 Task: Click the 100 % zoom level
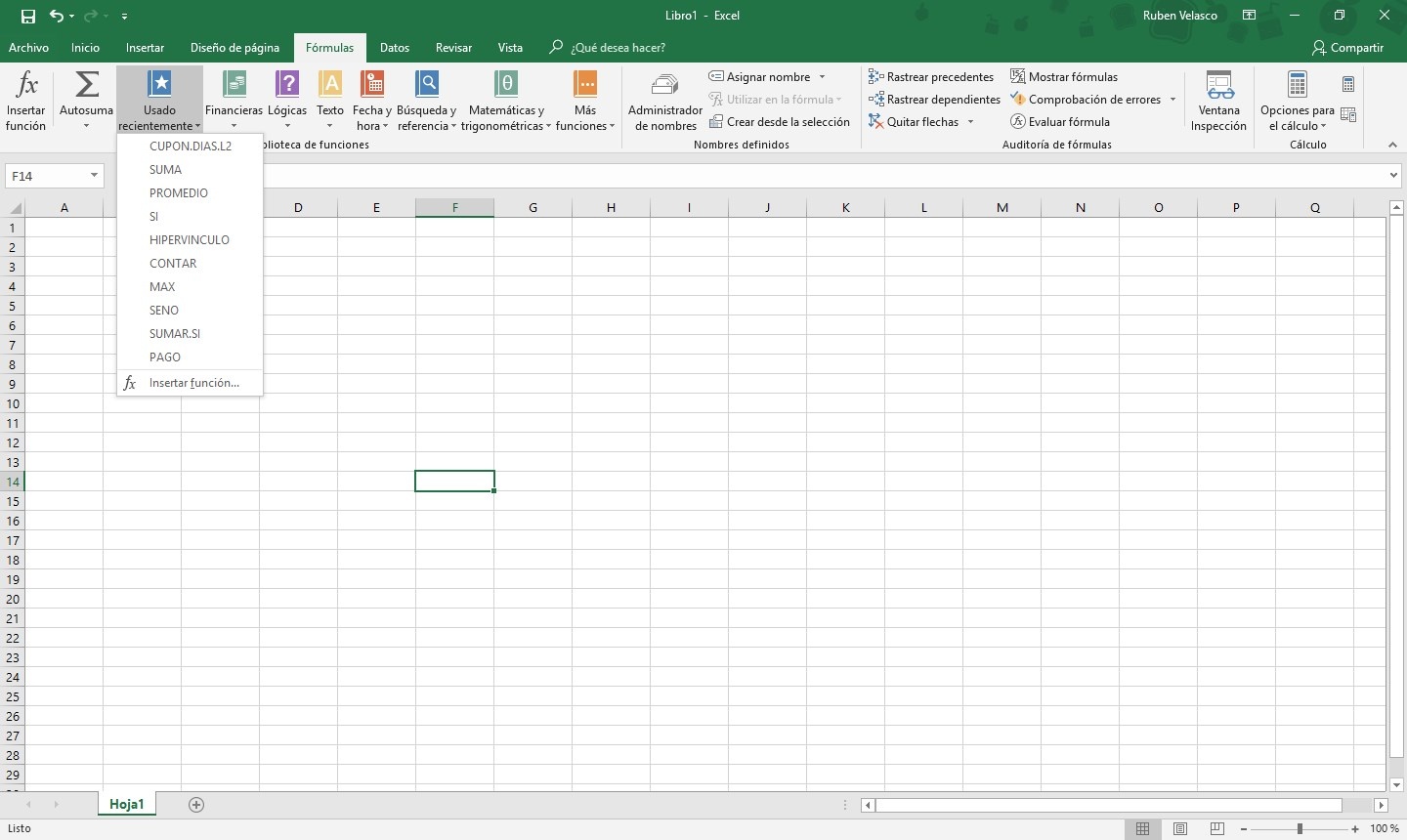click(1385, 828)
